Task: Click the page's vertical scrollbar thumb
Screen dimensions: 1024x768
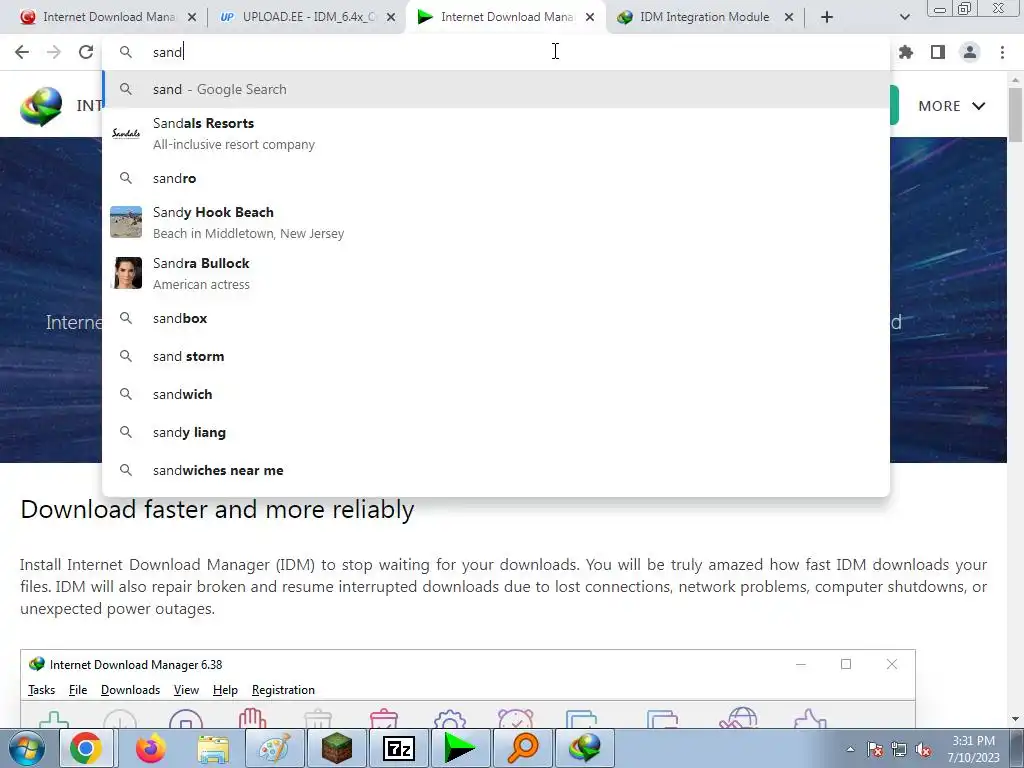Action: tap(1016, 114)
